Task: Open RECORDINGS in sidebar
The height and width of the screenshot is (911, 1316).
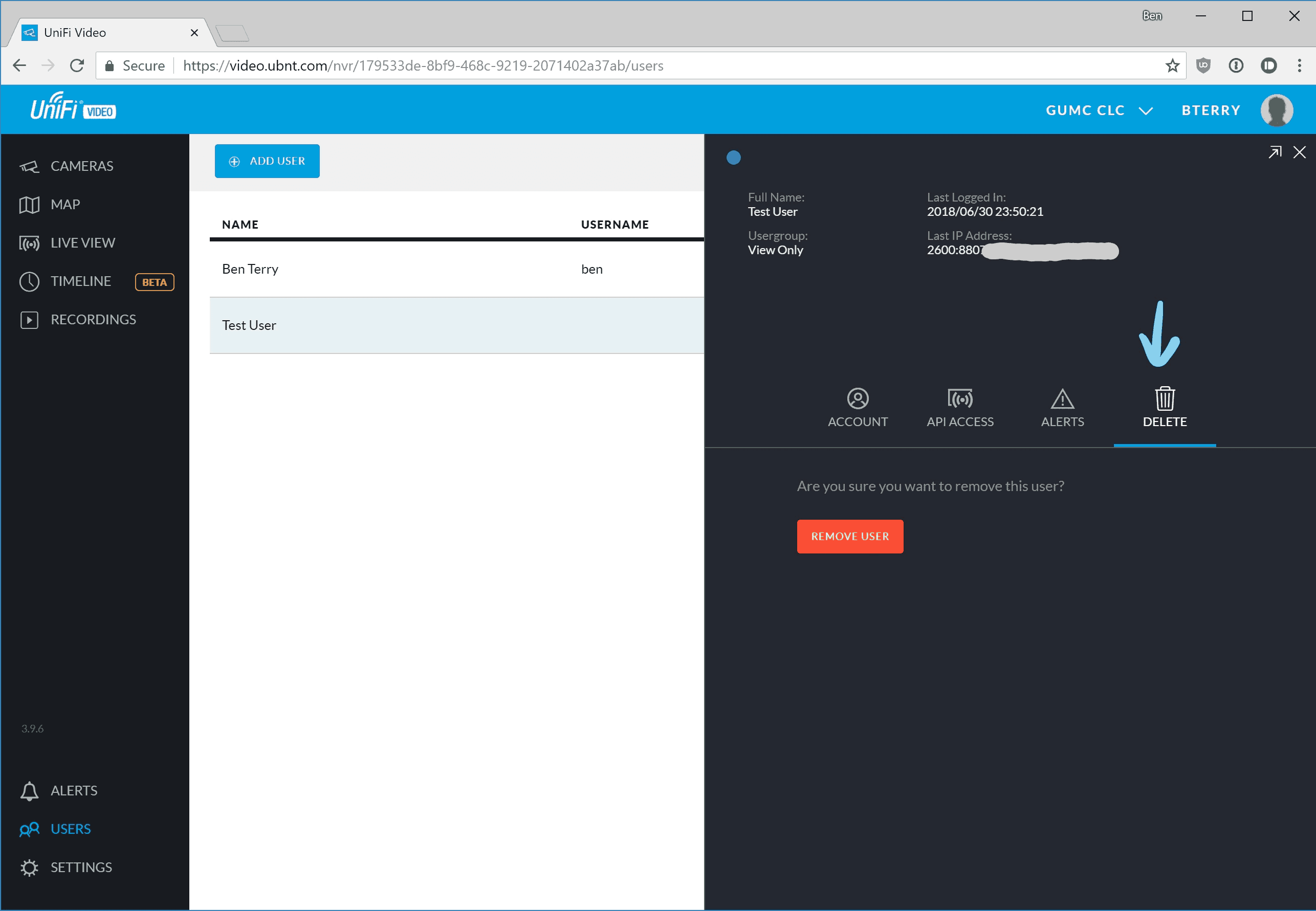Action: [x=93, y=319]
